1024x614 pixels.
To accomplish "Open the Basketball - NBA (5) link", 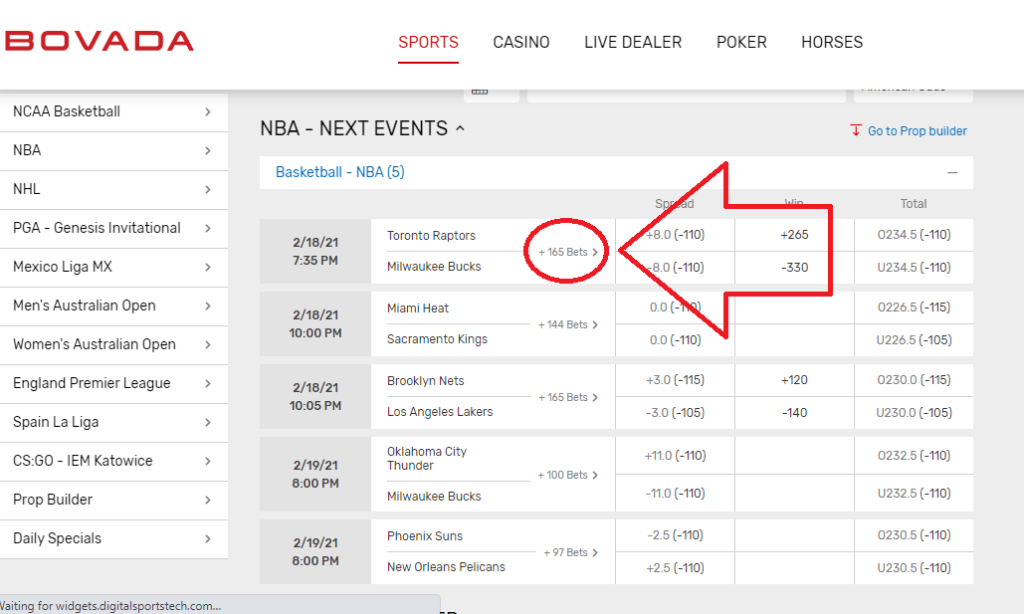I will (x=340, y=172).
